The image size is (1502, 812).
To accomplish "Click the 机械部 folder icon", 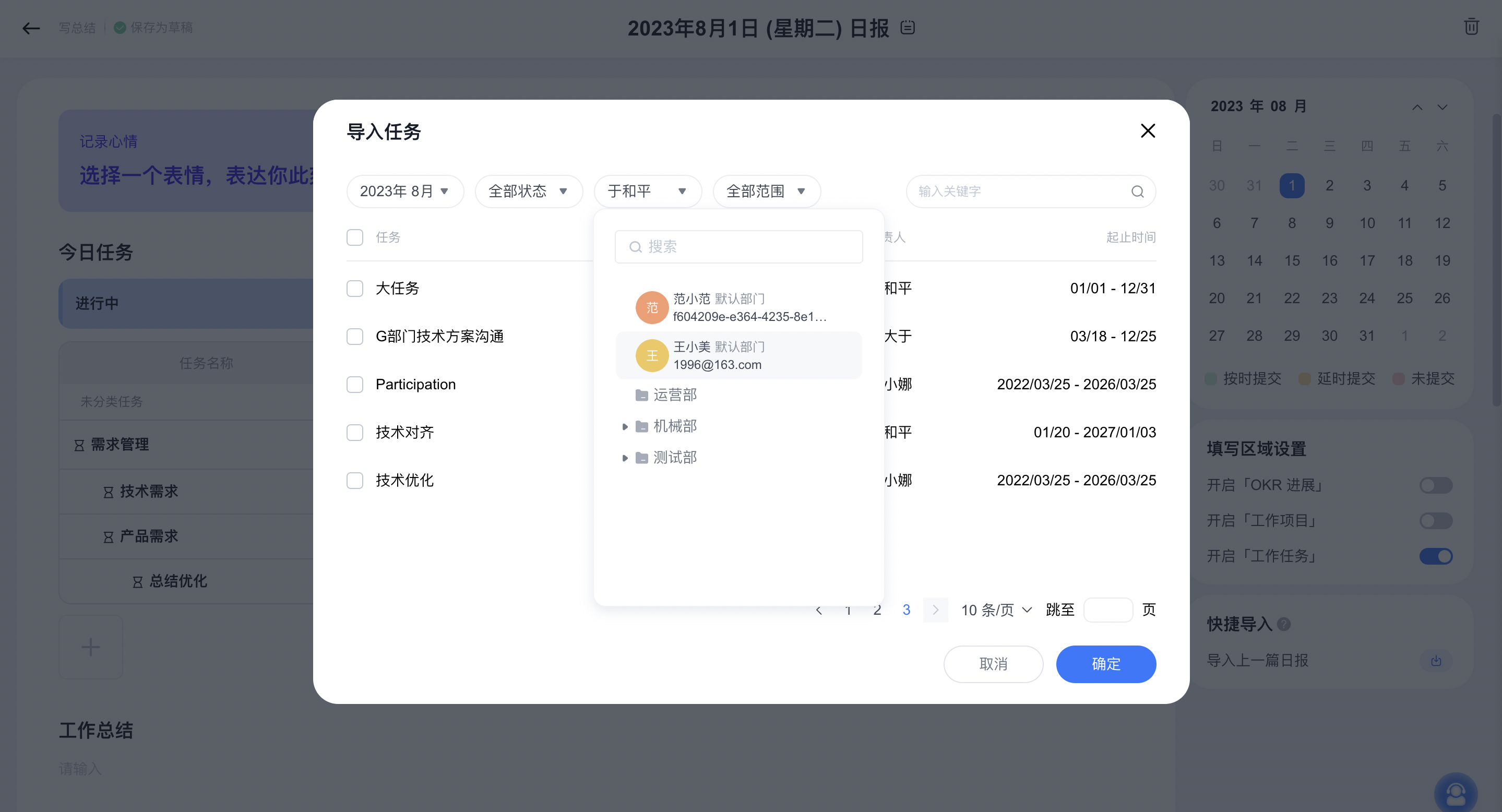I will 641,426.
